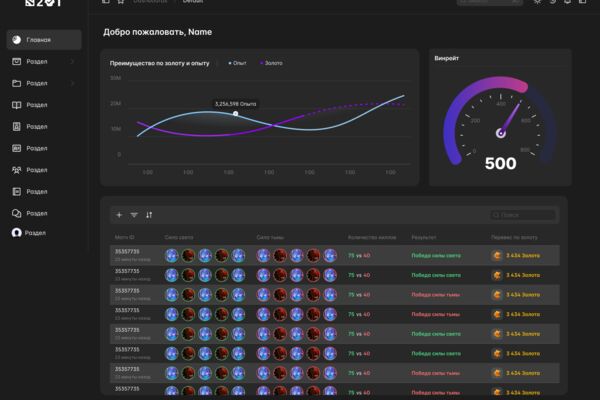
Task: Click last Сила тьмы hero avatar in top row
Action: pos(330,255)
